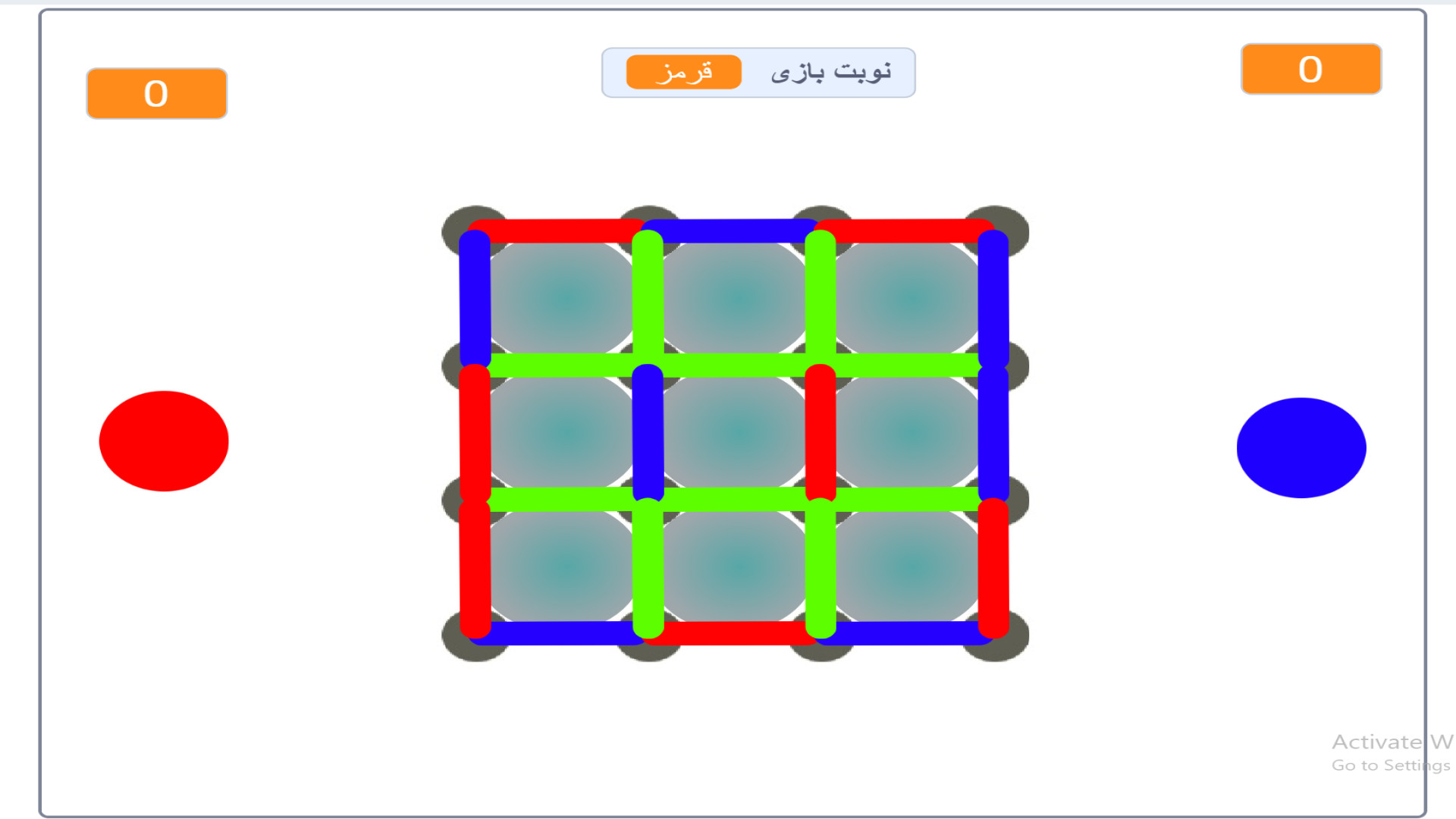The image size is (1456, 819).
Task: Click the middle-row red vertical inner line
Action: (821, 432)
